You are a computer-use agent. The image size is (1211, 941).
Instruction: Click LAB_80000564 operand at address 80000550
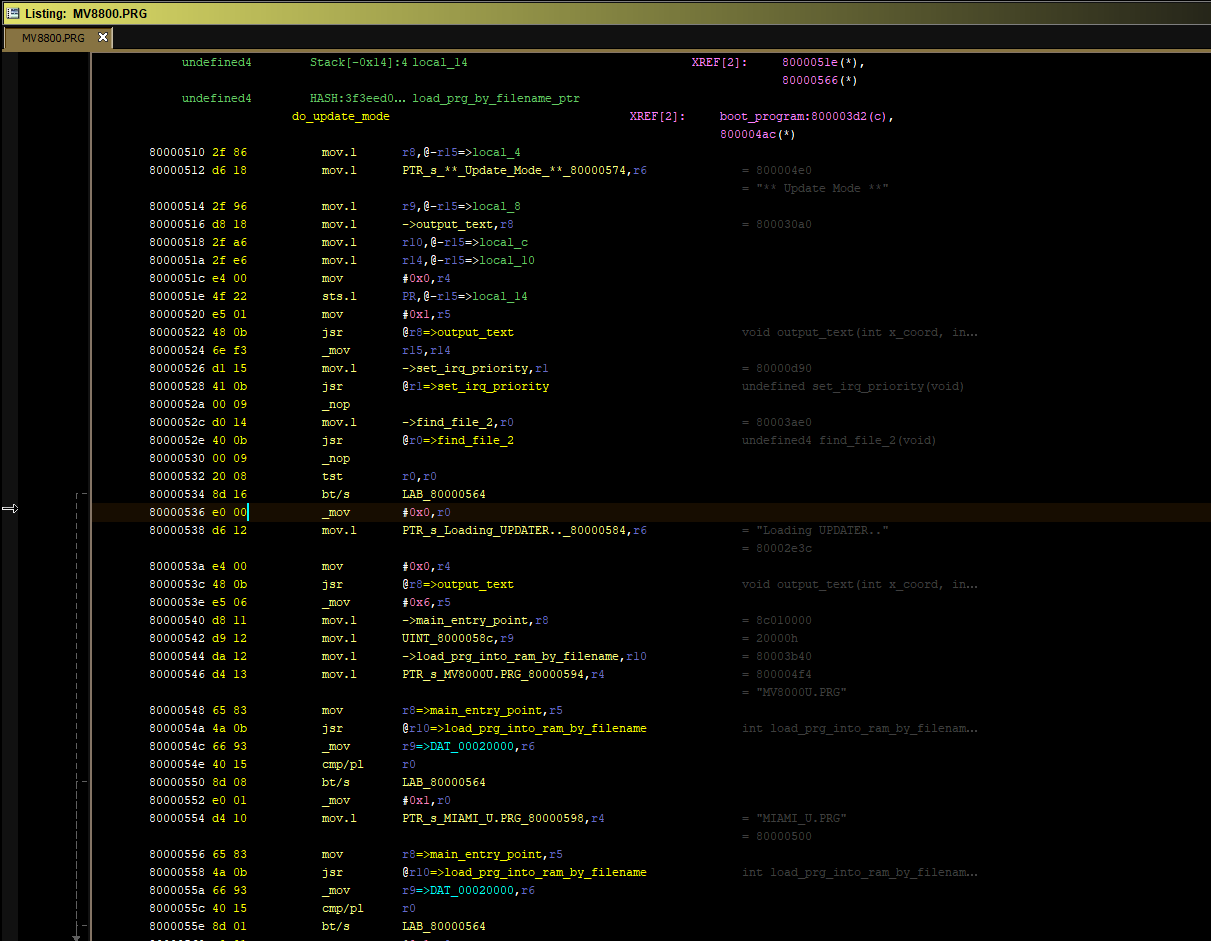444,782
